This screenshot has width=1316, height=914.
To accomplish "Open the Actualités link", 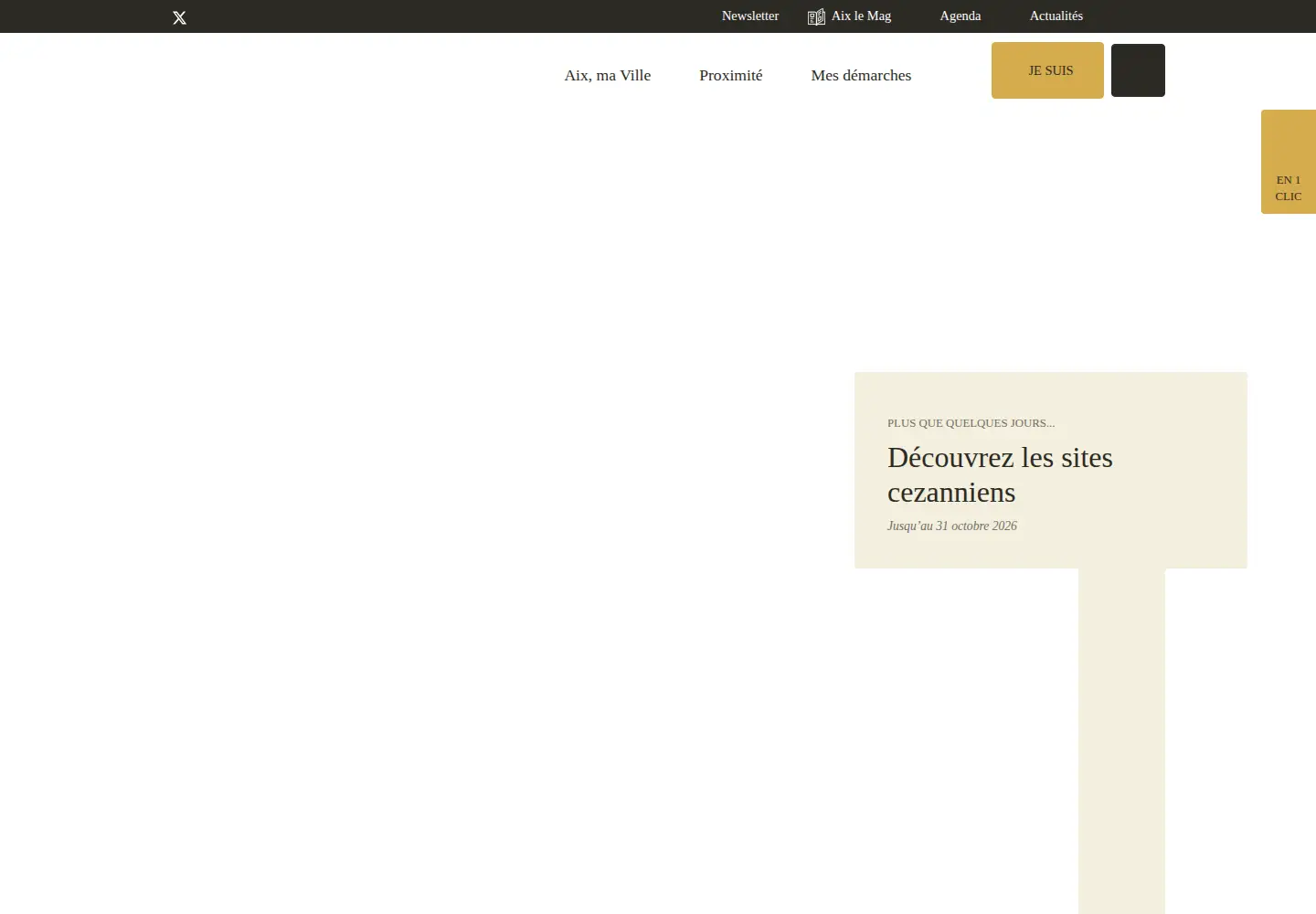I will pos(1056,16).
